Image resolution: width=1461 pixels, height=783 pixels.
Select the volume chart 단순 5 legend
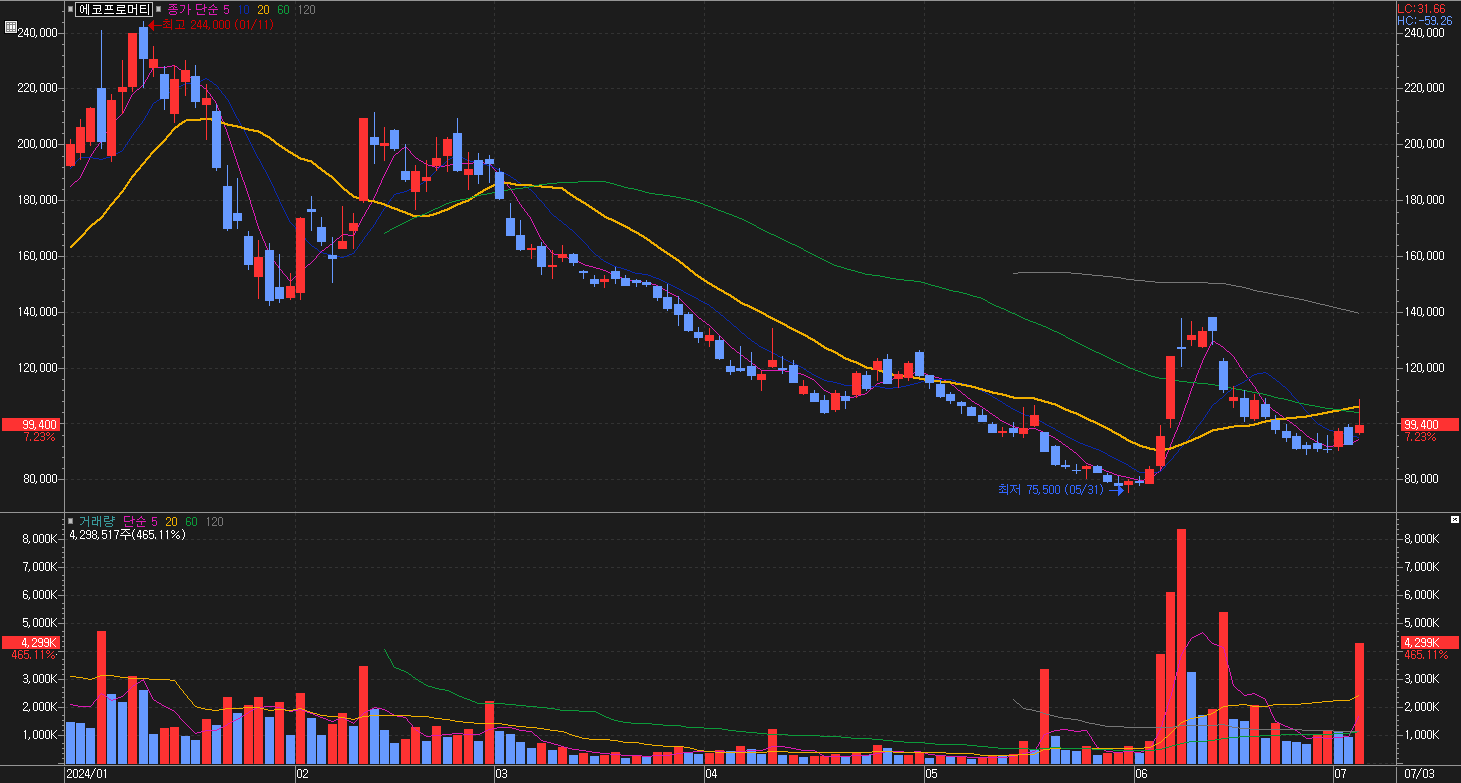pyautogui.click(x=140, y=521)
